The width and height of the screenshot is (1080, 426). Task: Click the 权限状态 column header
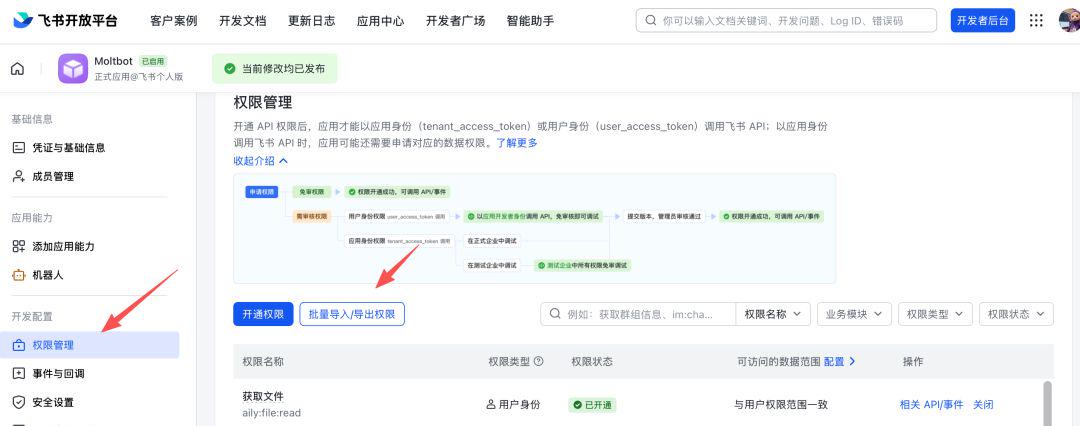[x=592, y=361]
